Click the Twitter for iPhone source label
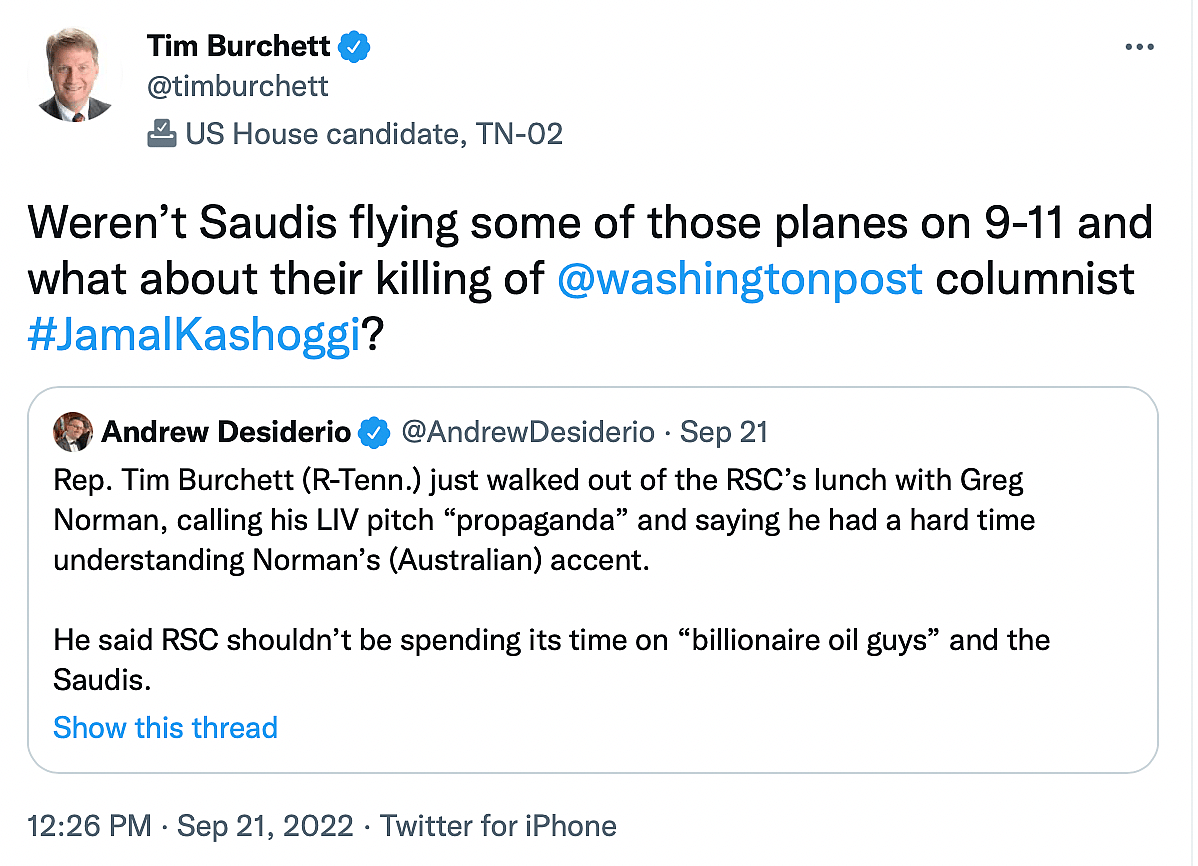Screen dimensions: 1198x866 tap(498, 826)
